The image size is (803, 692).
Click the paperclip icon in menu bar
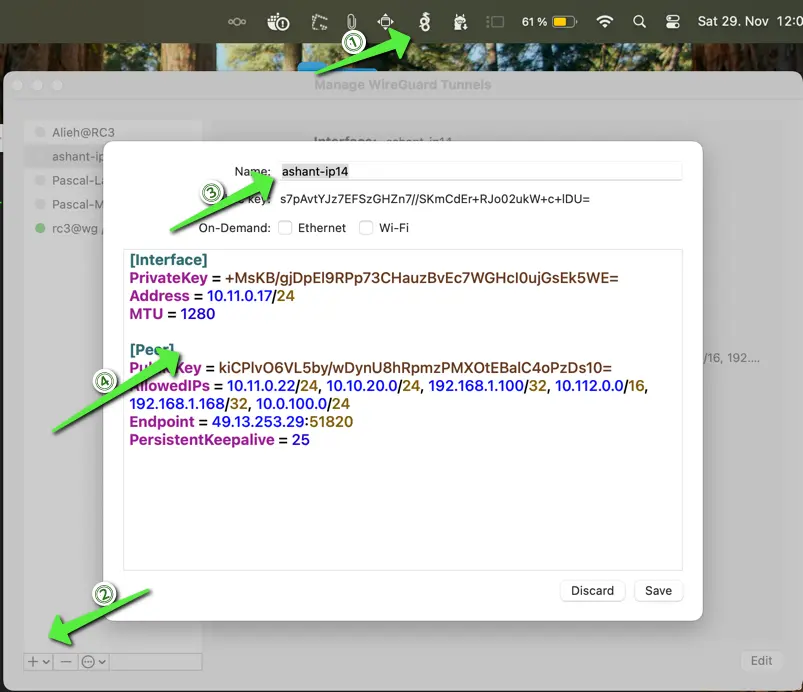tap(351, 21)
